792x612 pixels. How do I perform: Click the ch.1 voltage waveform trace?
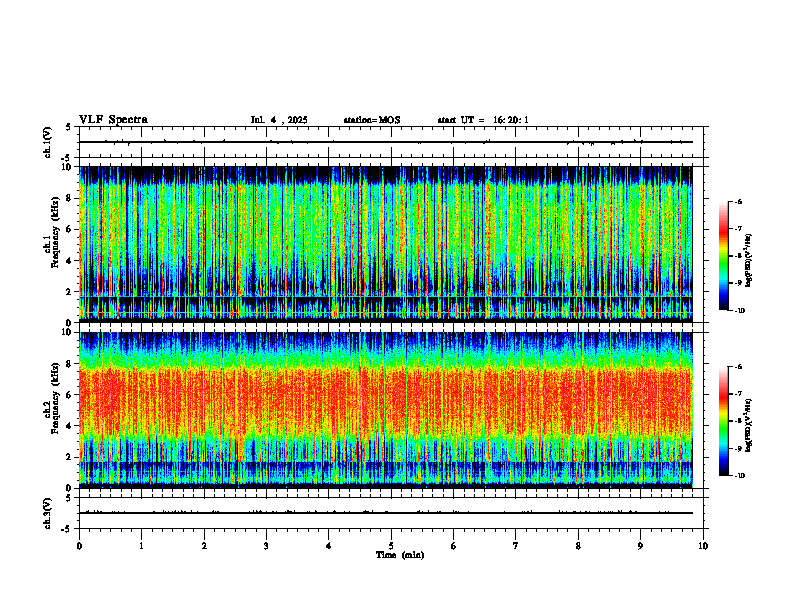pyautogui.click(x=386, y=142)
